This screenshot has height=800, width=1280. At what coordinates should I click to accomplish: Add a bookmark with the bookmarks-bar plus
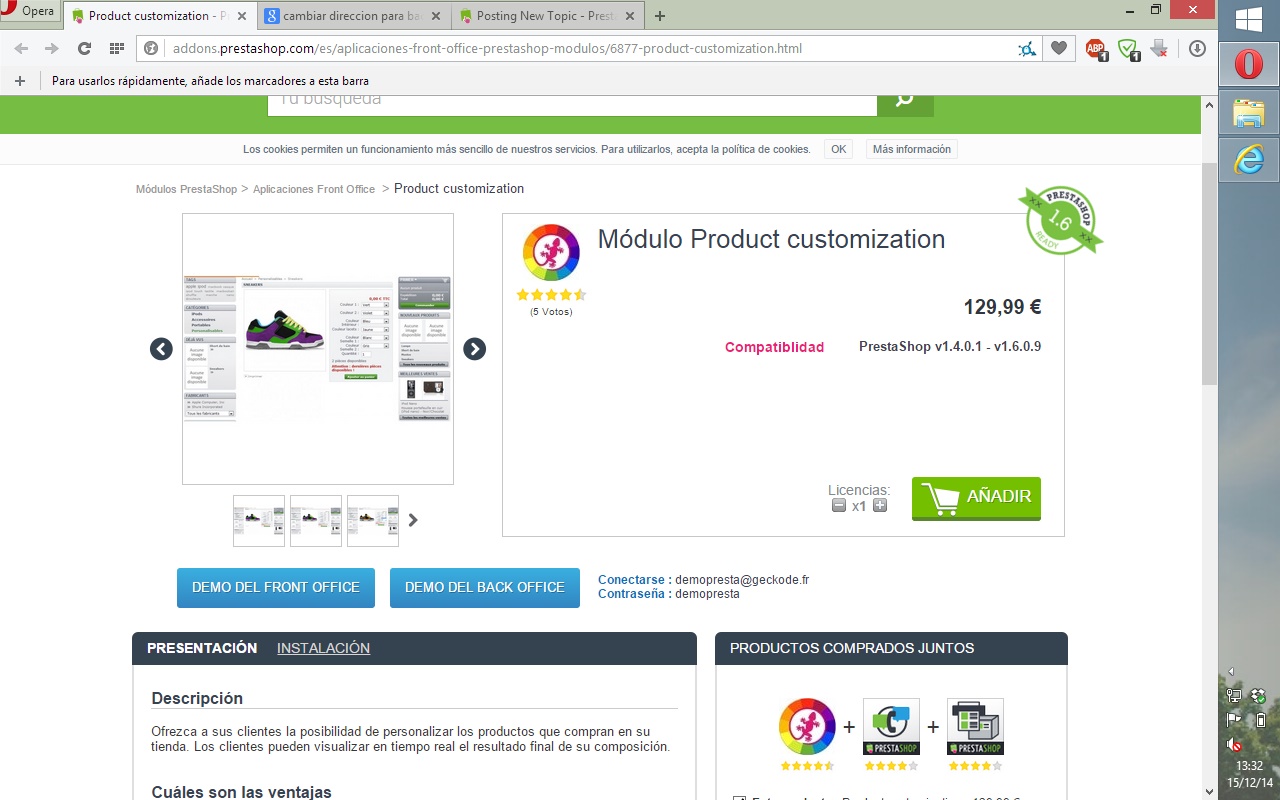click(x=19, y=81)
